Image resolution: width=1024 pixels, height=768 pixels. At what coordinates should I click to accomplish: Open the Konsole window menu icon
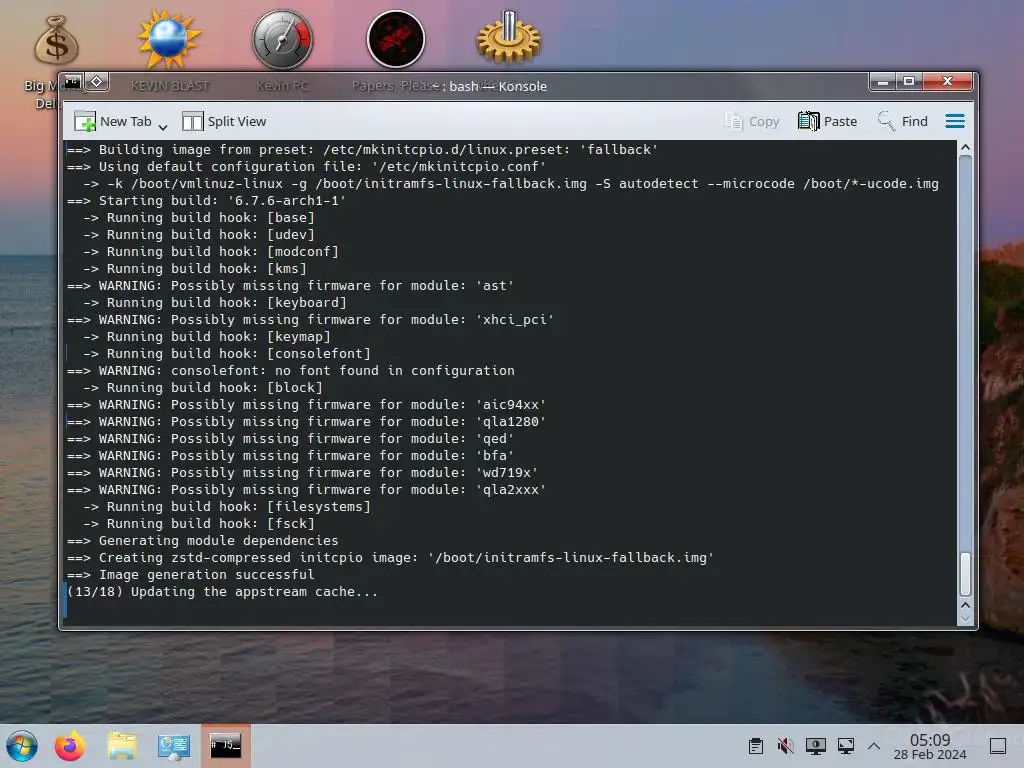pyautogui.click(x=72, y=82)
